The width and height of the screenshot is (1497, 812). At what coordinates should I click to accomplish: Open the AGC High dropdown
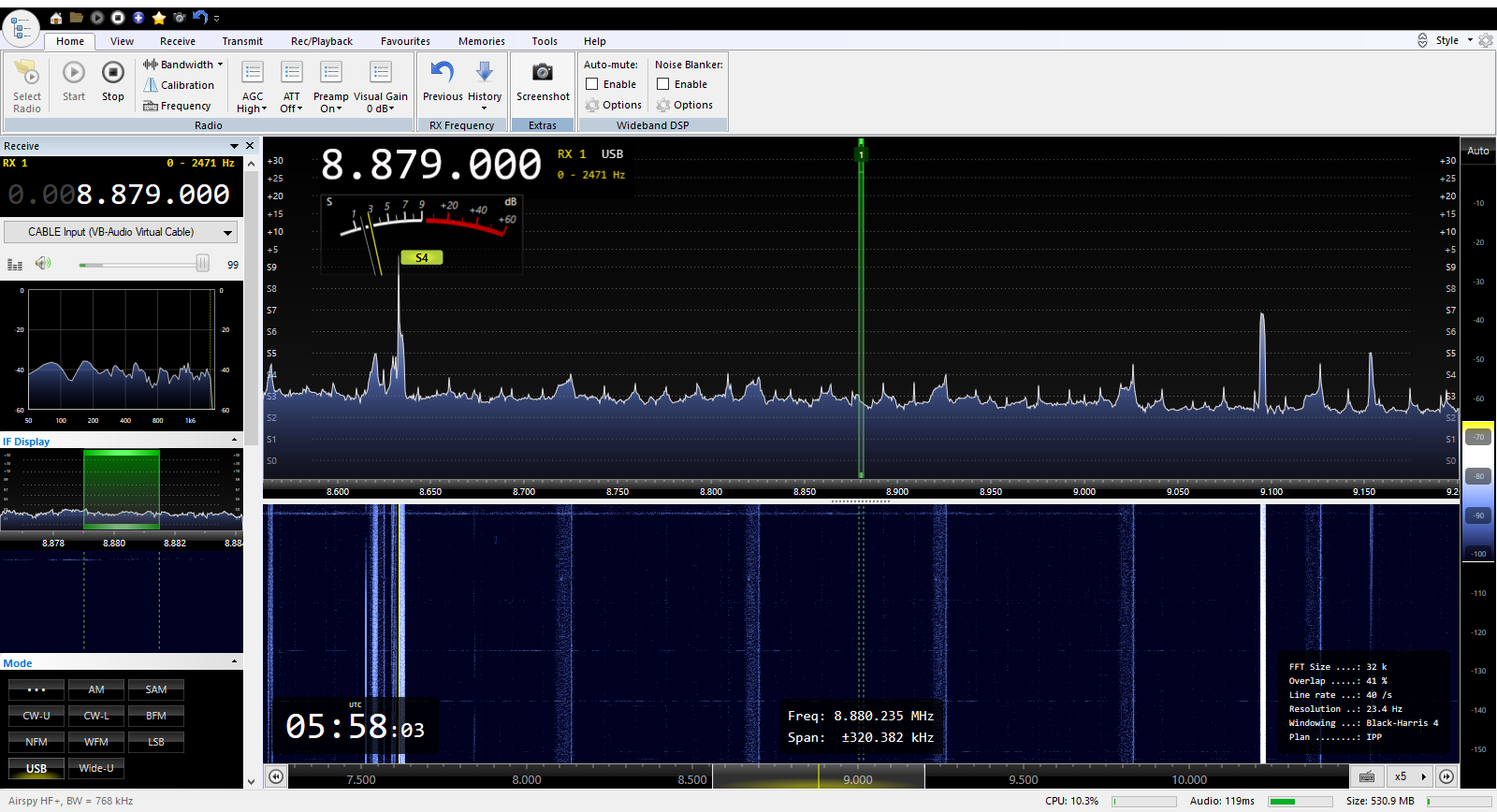[253, 86]
